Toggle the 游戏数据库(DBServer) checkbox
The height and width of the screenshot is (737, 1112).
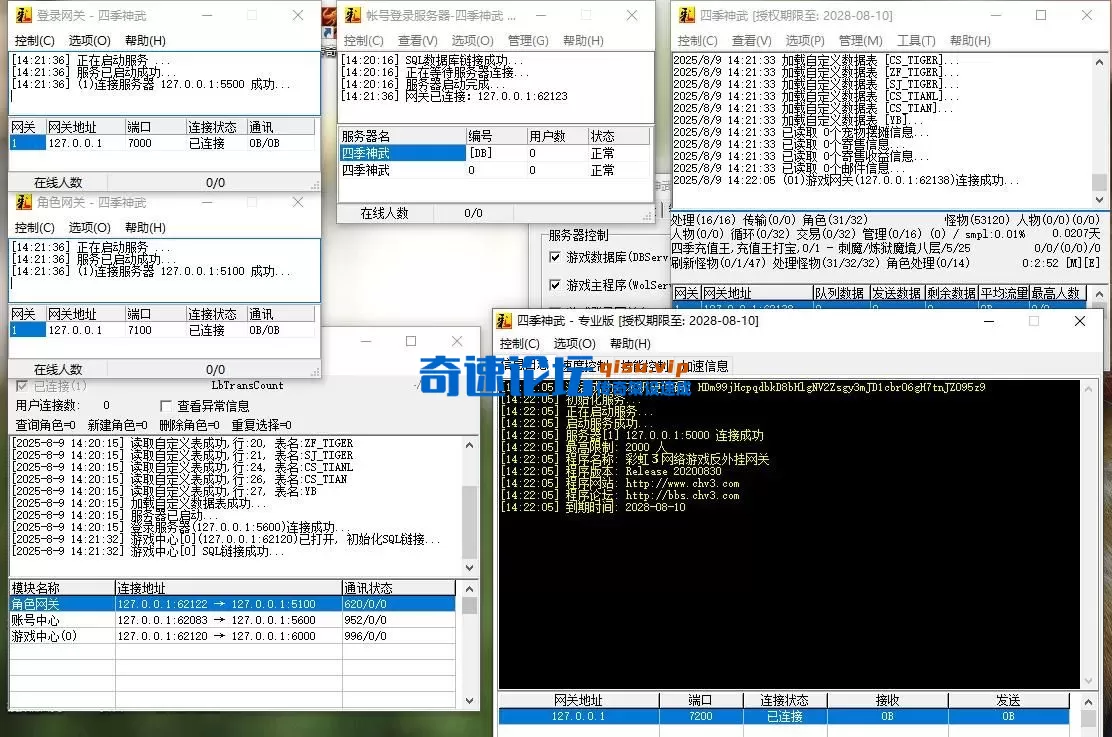coord(555,257)
